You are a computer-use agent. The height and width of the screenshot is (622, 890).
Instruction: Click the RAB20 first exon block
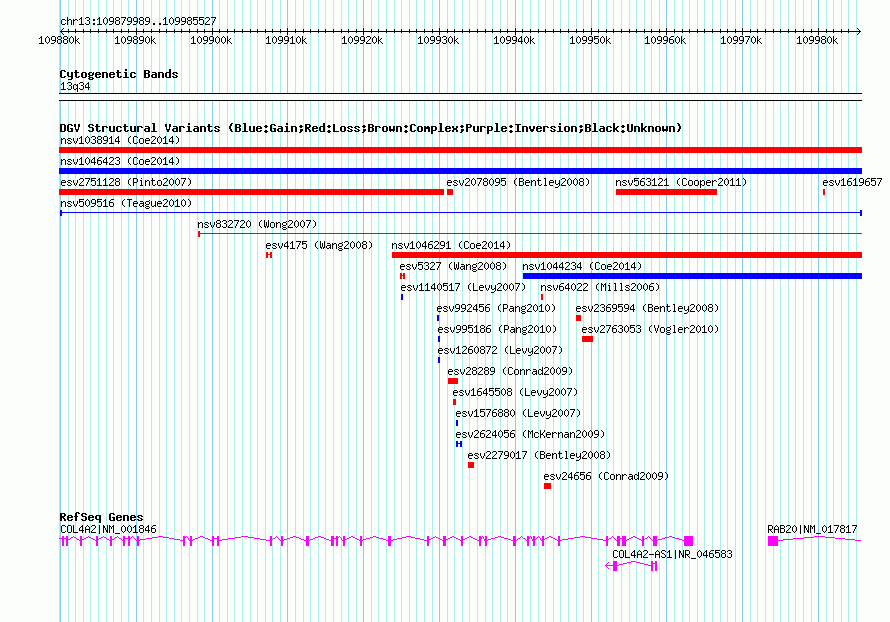pyautogui.click(x=773, y=541)
